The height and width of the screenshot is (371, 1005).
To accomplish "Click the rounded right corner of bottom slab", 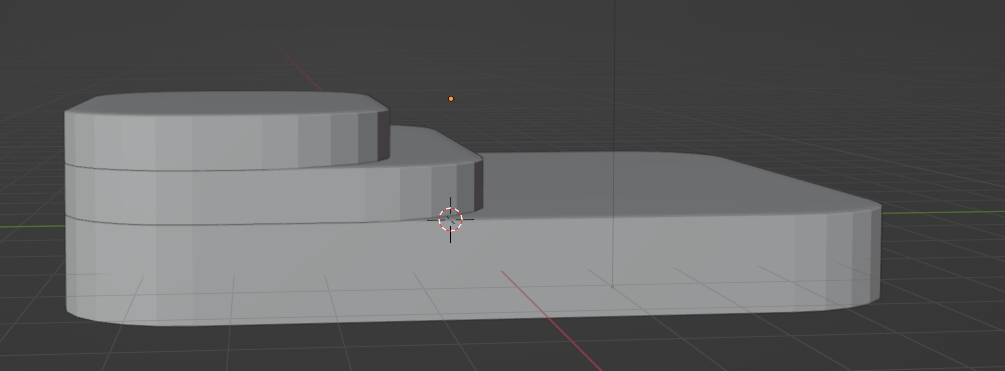I will tap(858, 256).
